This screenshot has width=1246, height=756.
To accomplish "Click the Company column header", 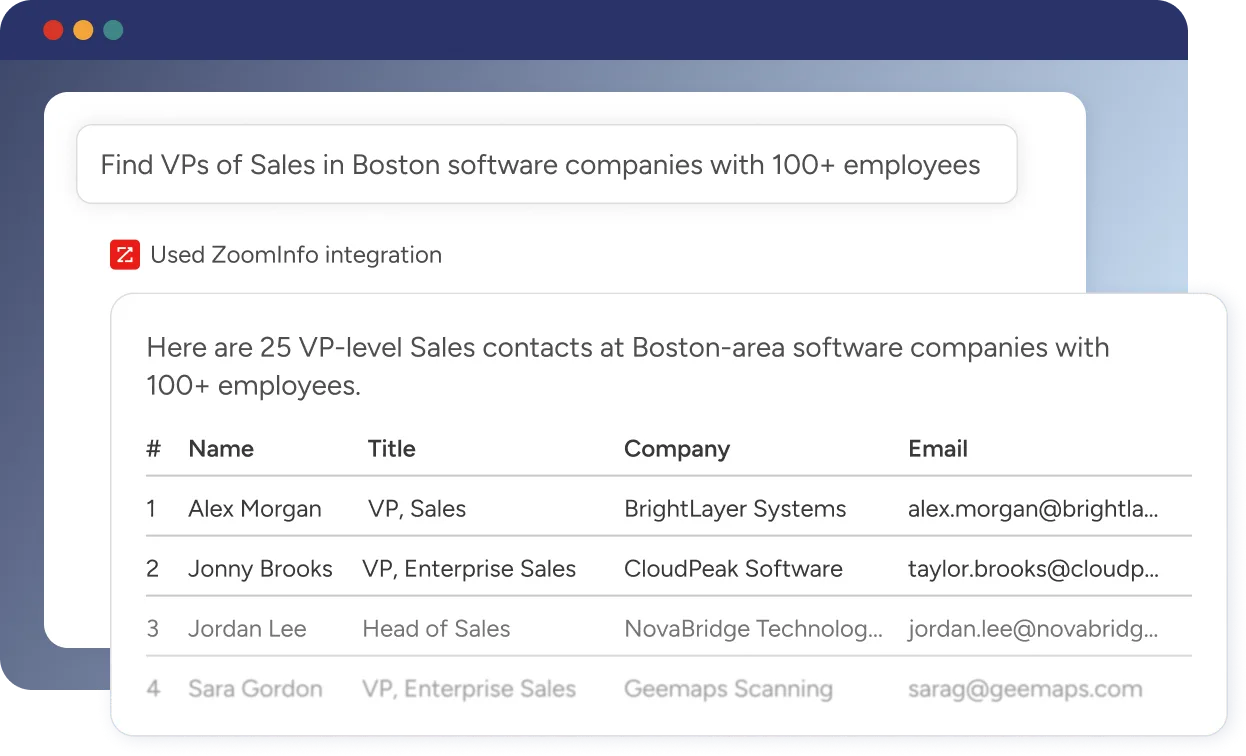I will coord(677,449).
